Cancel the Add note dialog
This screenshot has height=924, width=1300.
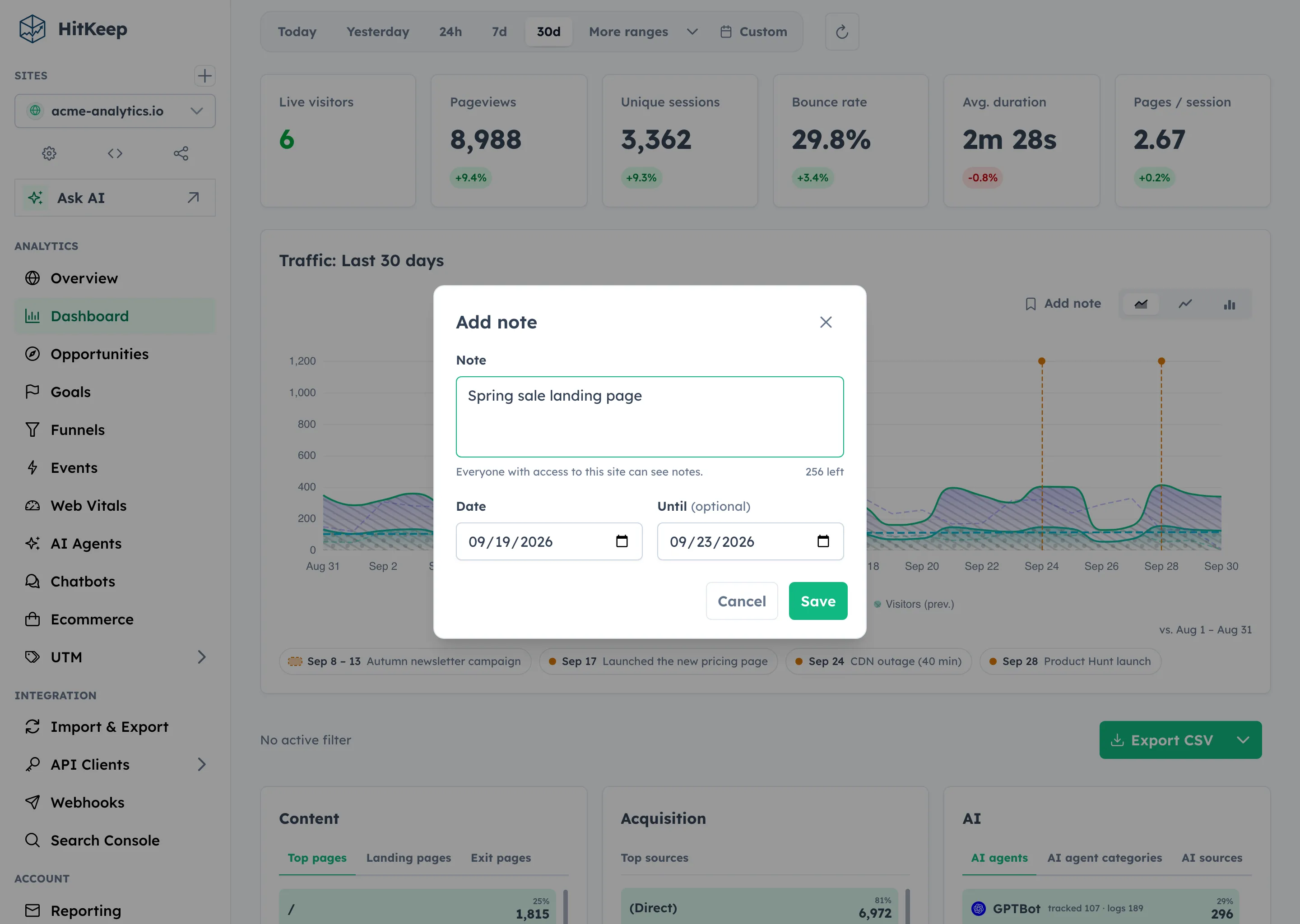point(742,601)
